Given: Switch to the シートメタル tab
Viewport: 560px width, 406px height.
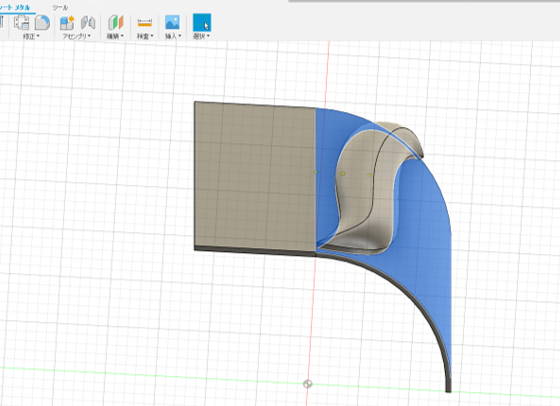Looking at the screenshot, I should point(15,7).
